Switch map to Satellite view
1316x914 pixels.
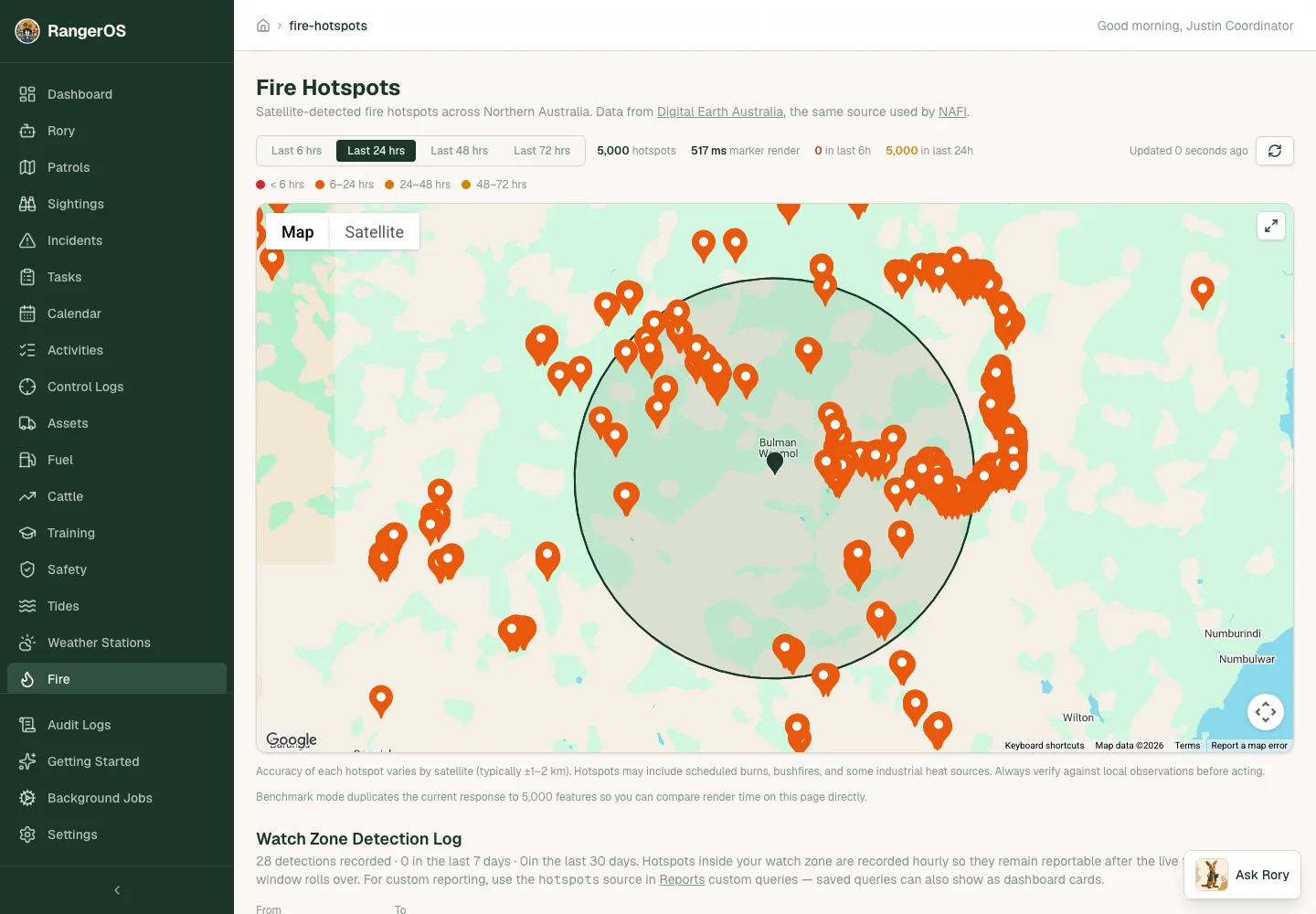pyautogui.click(x=375, y=232)
